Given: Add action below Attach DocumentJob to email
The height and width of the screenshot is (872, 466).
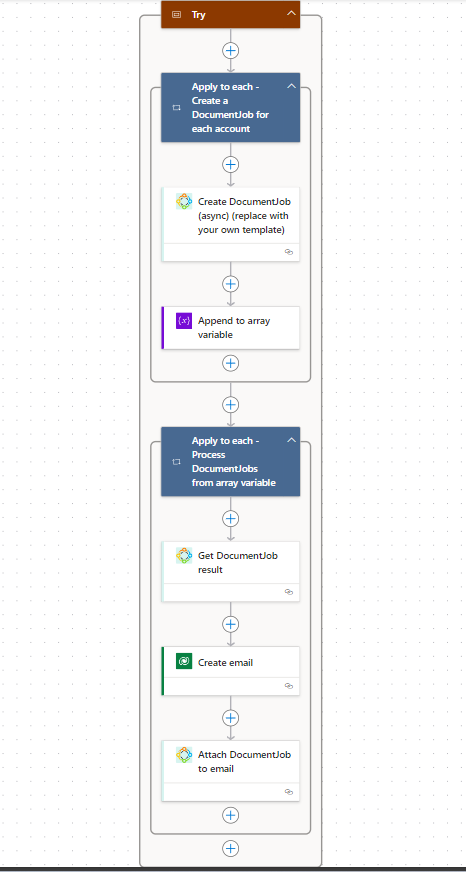Looking at the screenshot, I should pos(230,815).
